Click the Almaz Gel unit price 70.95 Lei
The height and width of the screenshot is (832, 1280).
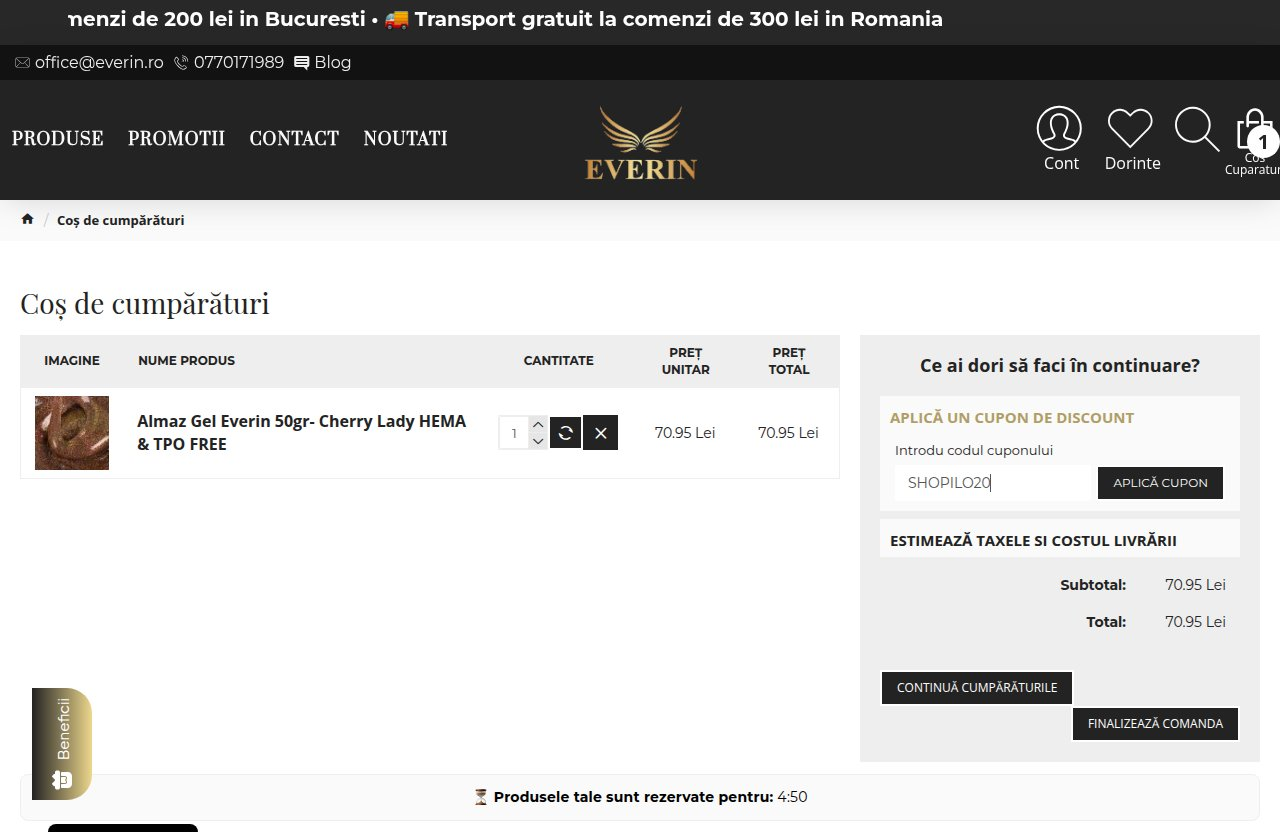pos(685,433)
